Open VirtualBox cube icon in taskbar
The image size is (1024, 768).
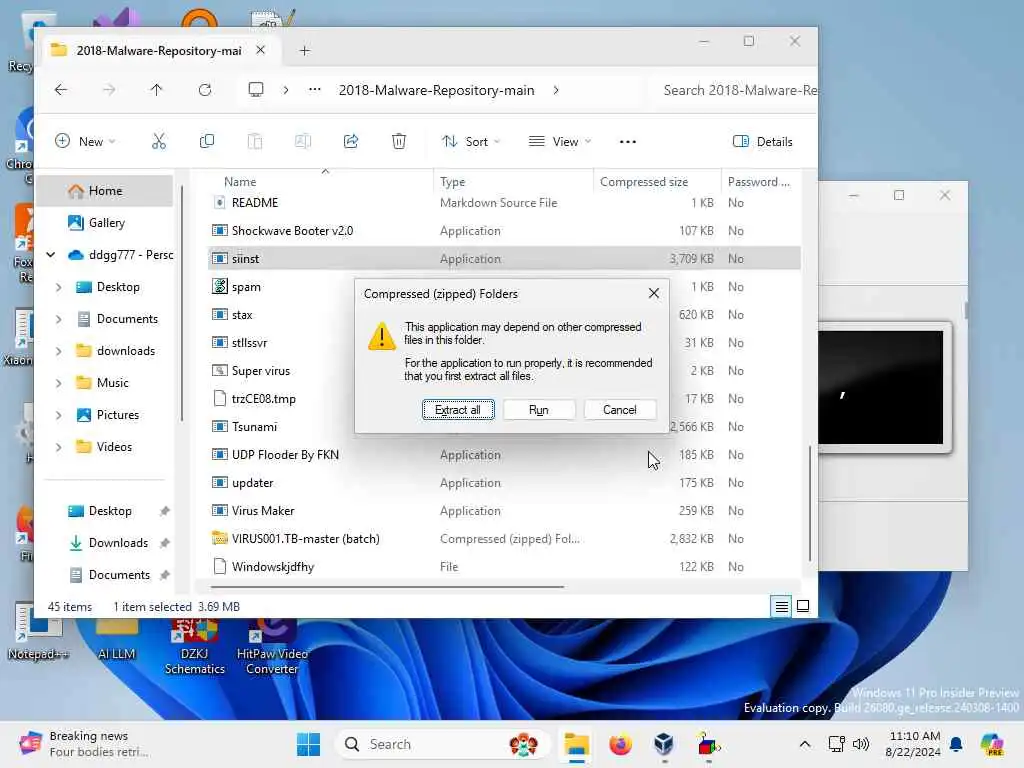664,744
